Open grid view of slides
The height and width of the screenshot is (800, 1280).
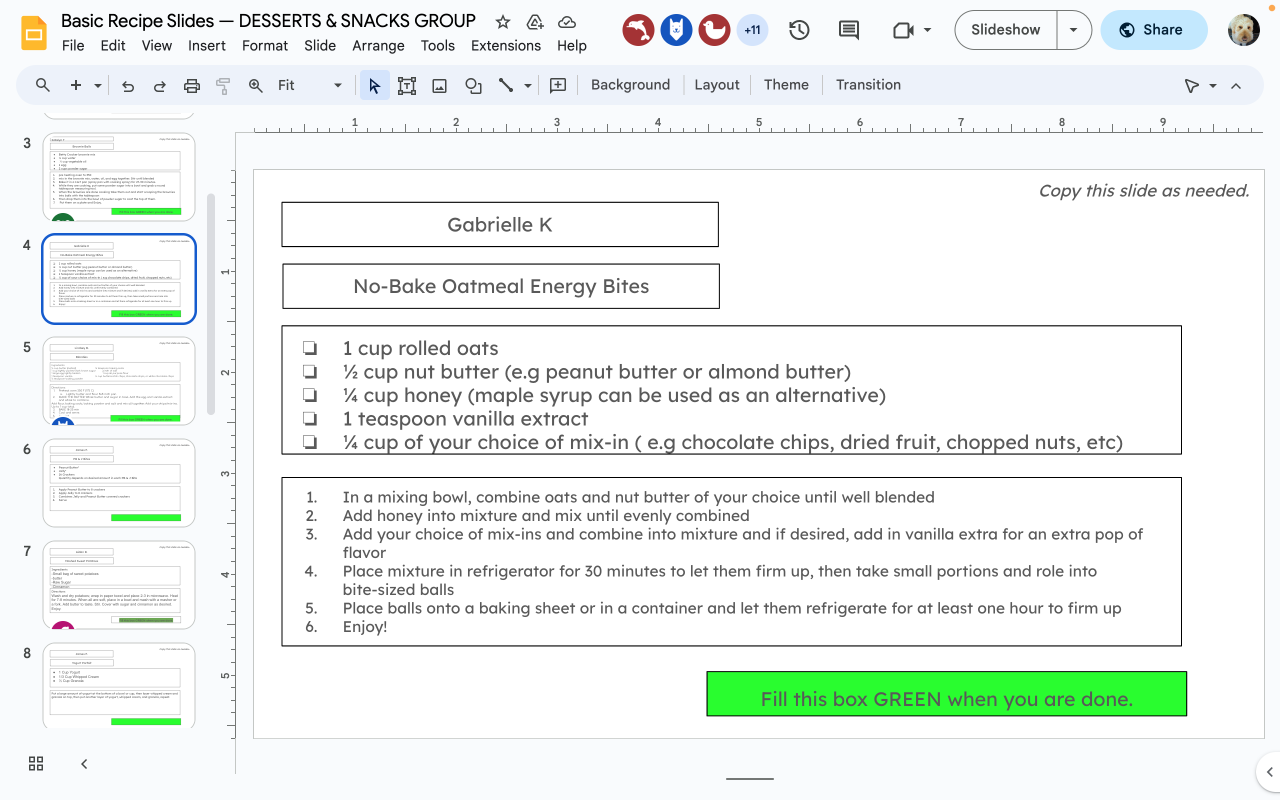pos(36,764)
